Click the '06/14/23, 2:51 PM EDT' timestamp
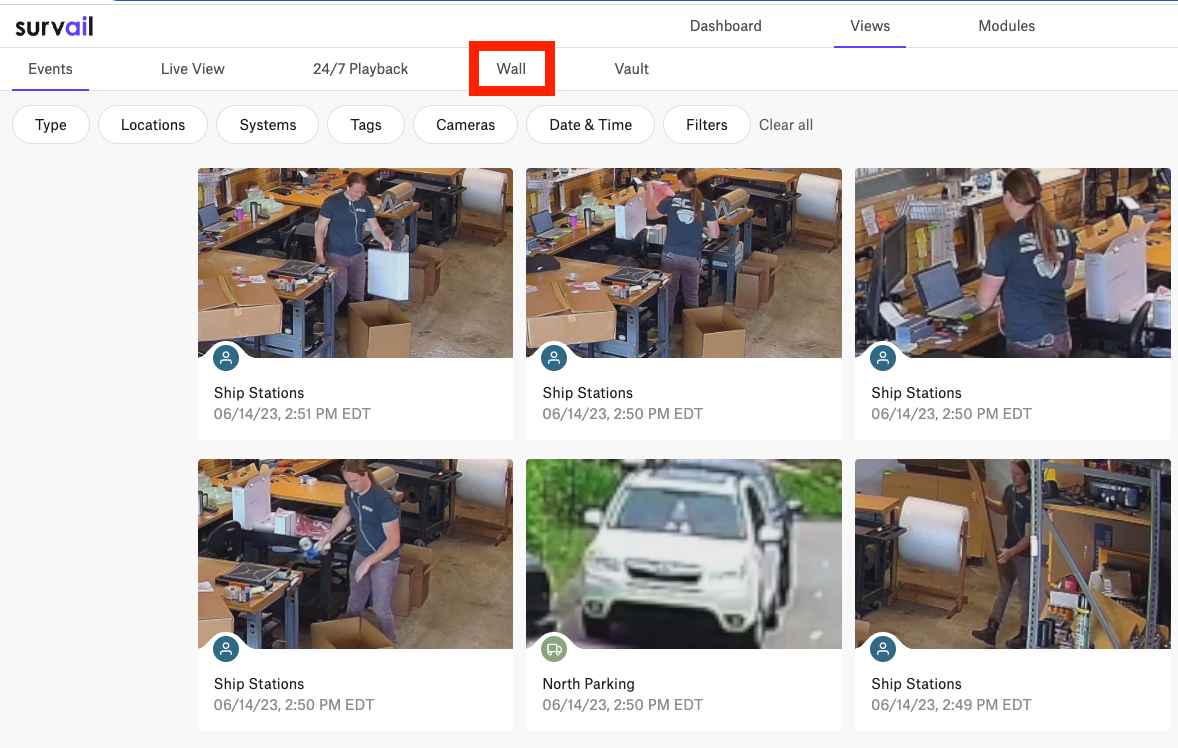The height and width of the screenshot is (748, 1178). (x=292, y=414)
